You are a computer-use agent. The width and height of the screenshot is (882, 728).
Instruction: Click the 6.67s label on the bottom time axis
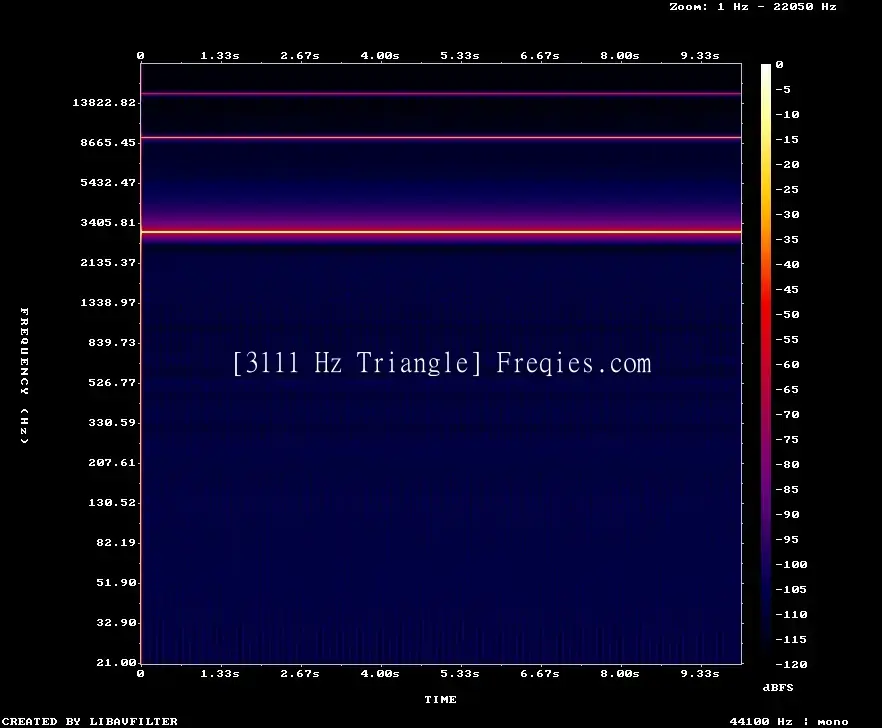[539, 673]
